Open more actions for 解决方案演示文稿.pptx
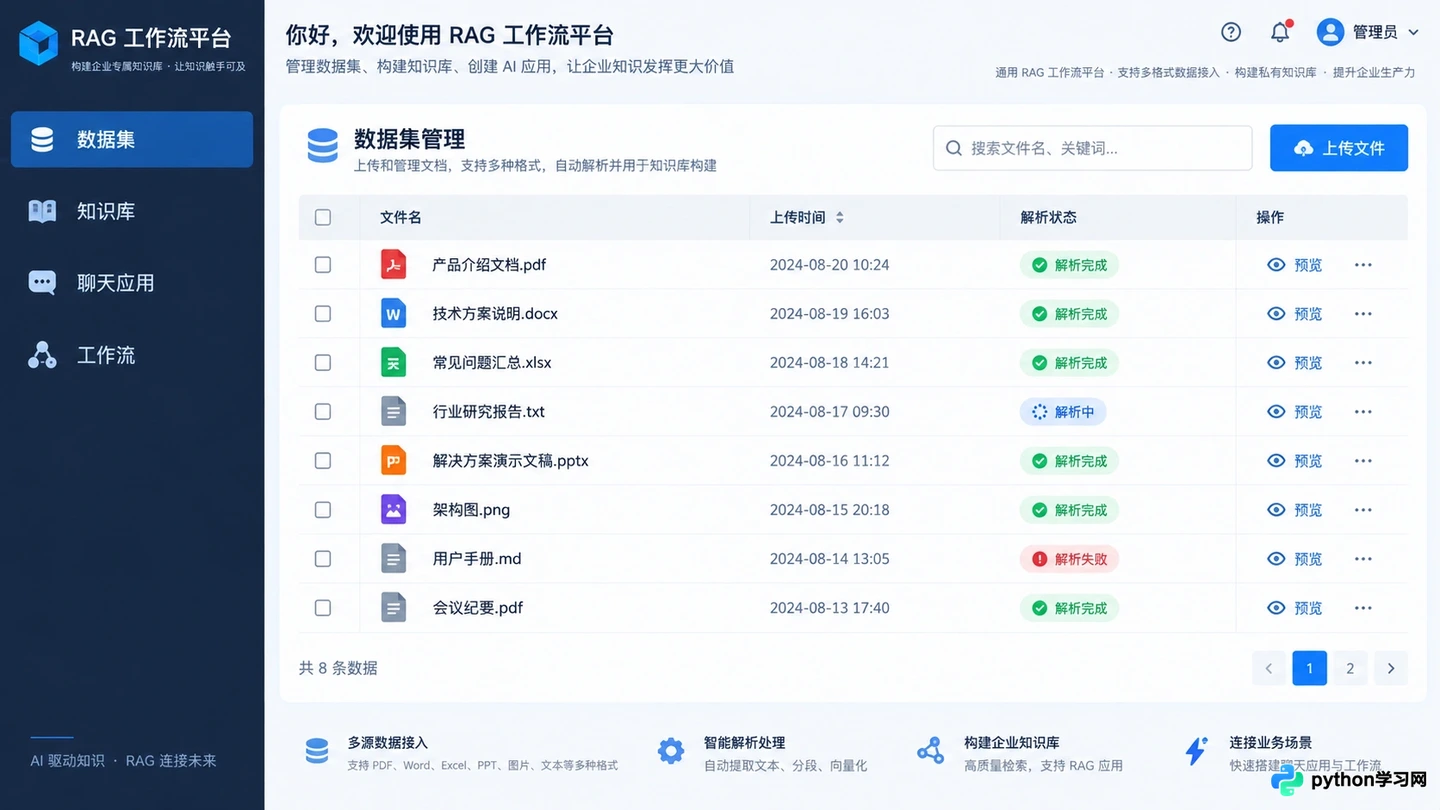The height and width of the screenshot is (810, 1440). [1363, 461]
